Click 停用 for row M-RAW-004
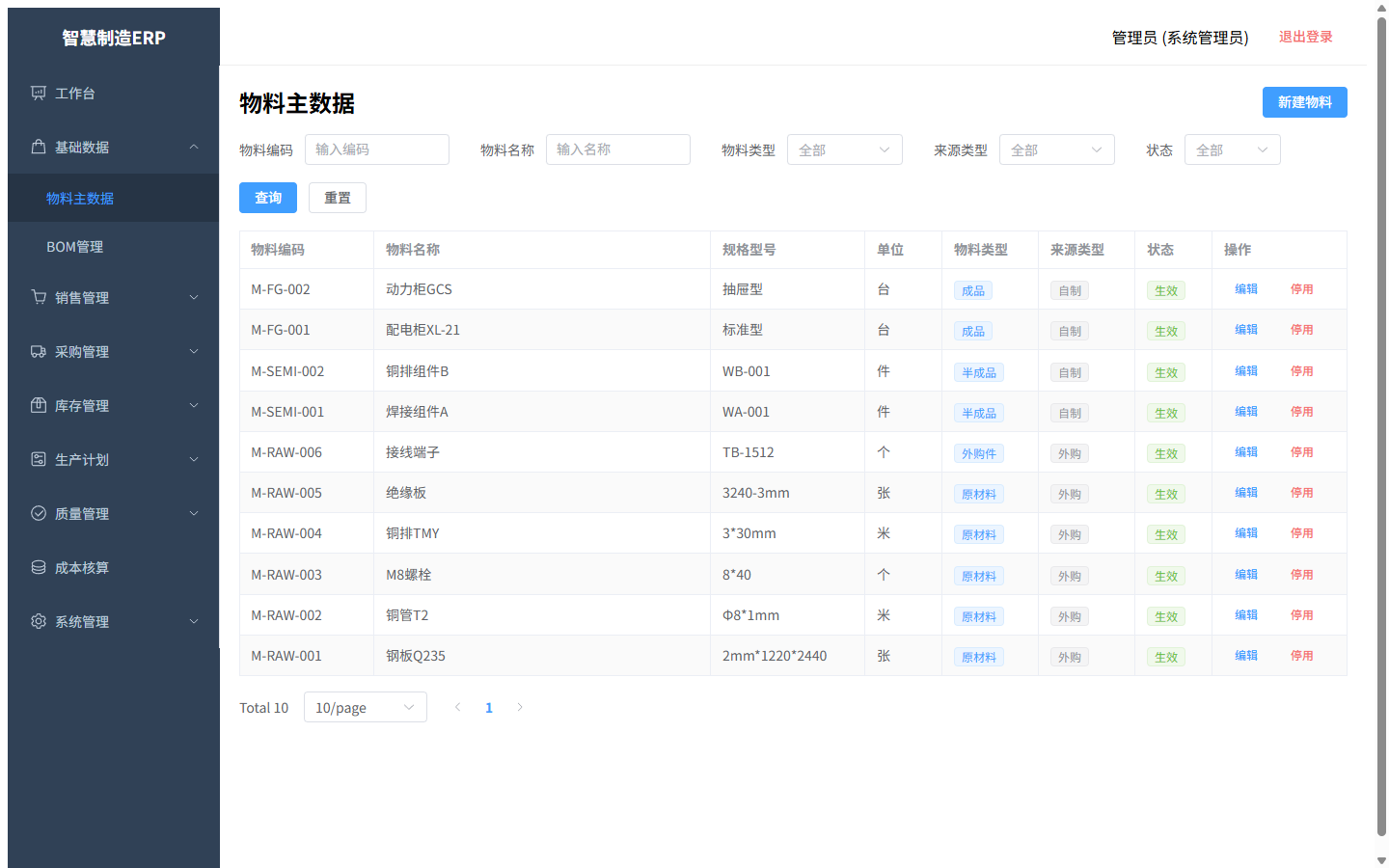This screenshot has height=868, width=1389. (x=1302, y=533)
